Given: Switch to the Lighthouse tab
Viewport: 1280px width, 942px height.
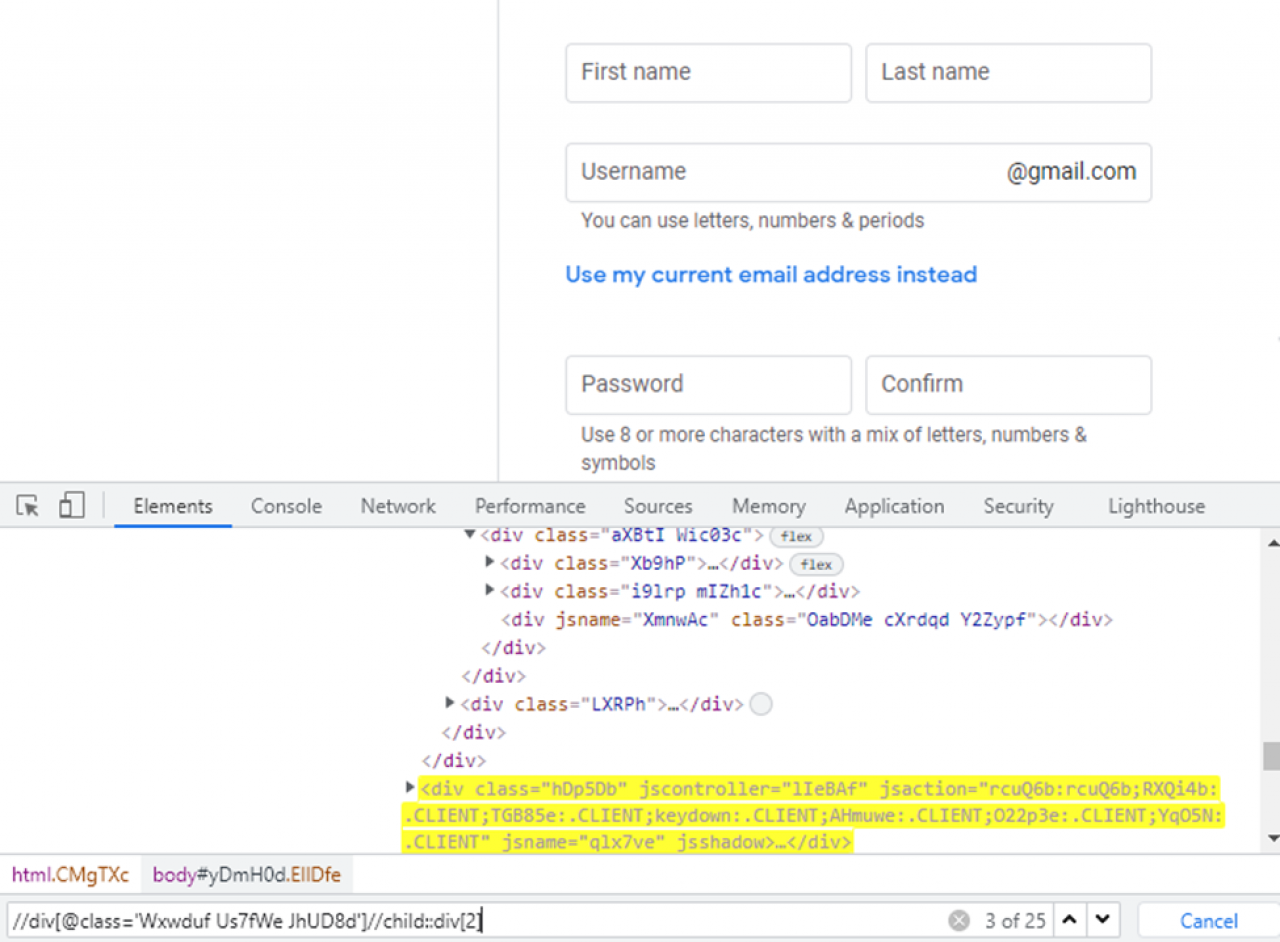Looking at the screenshot, I should [x=1155, y=506].
